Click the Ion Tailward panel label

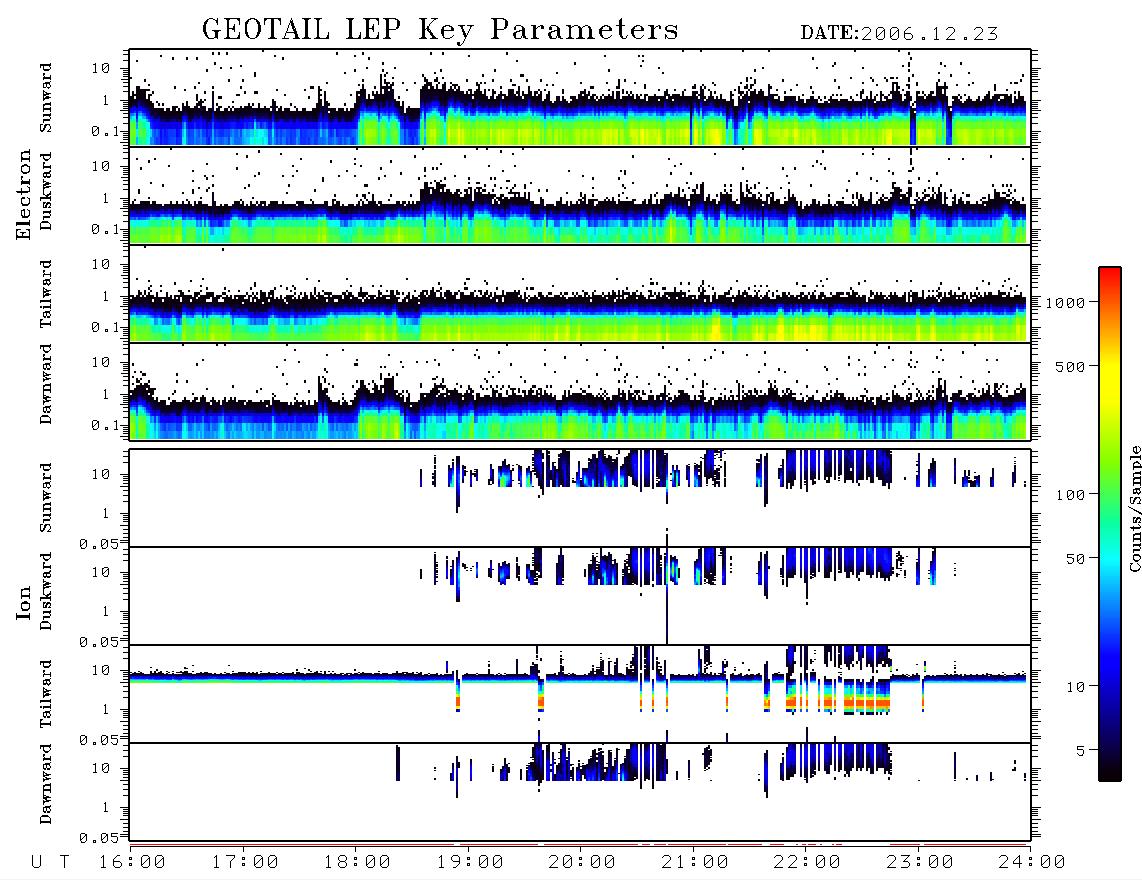46,694
